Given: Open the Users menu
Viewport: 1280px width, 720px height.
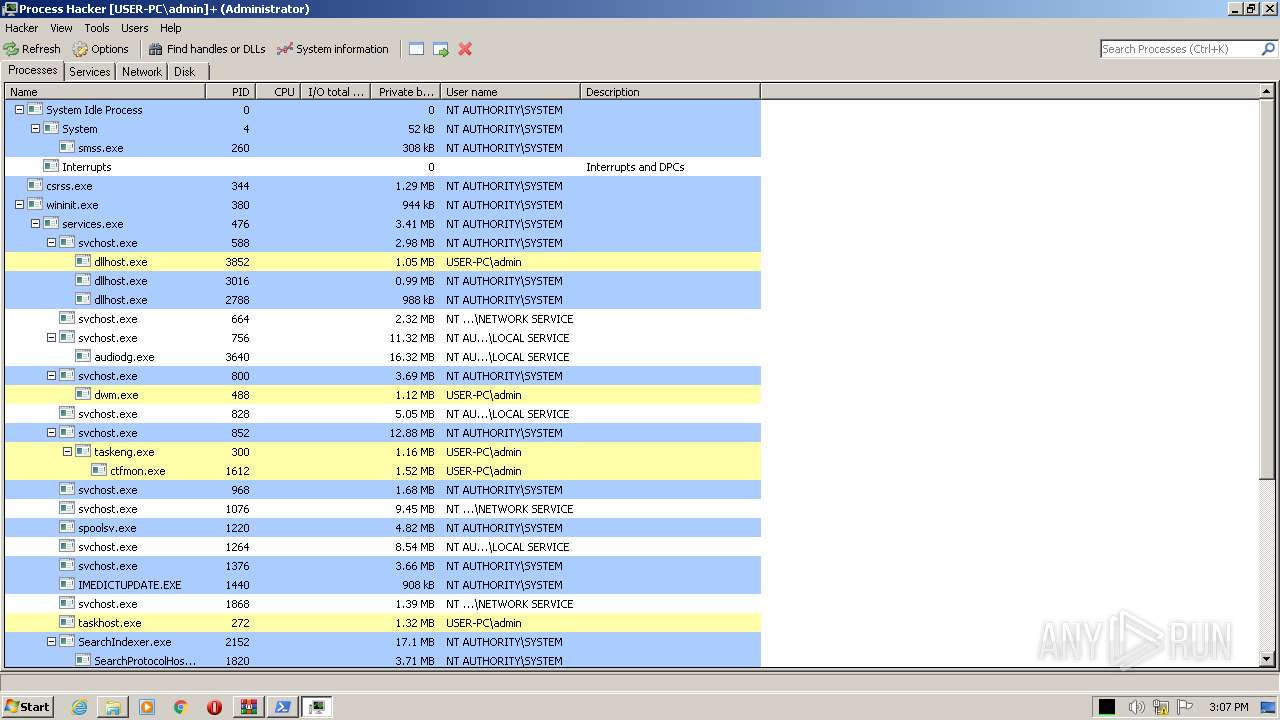Looking at the screenshot, I should coord(134,28).
